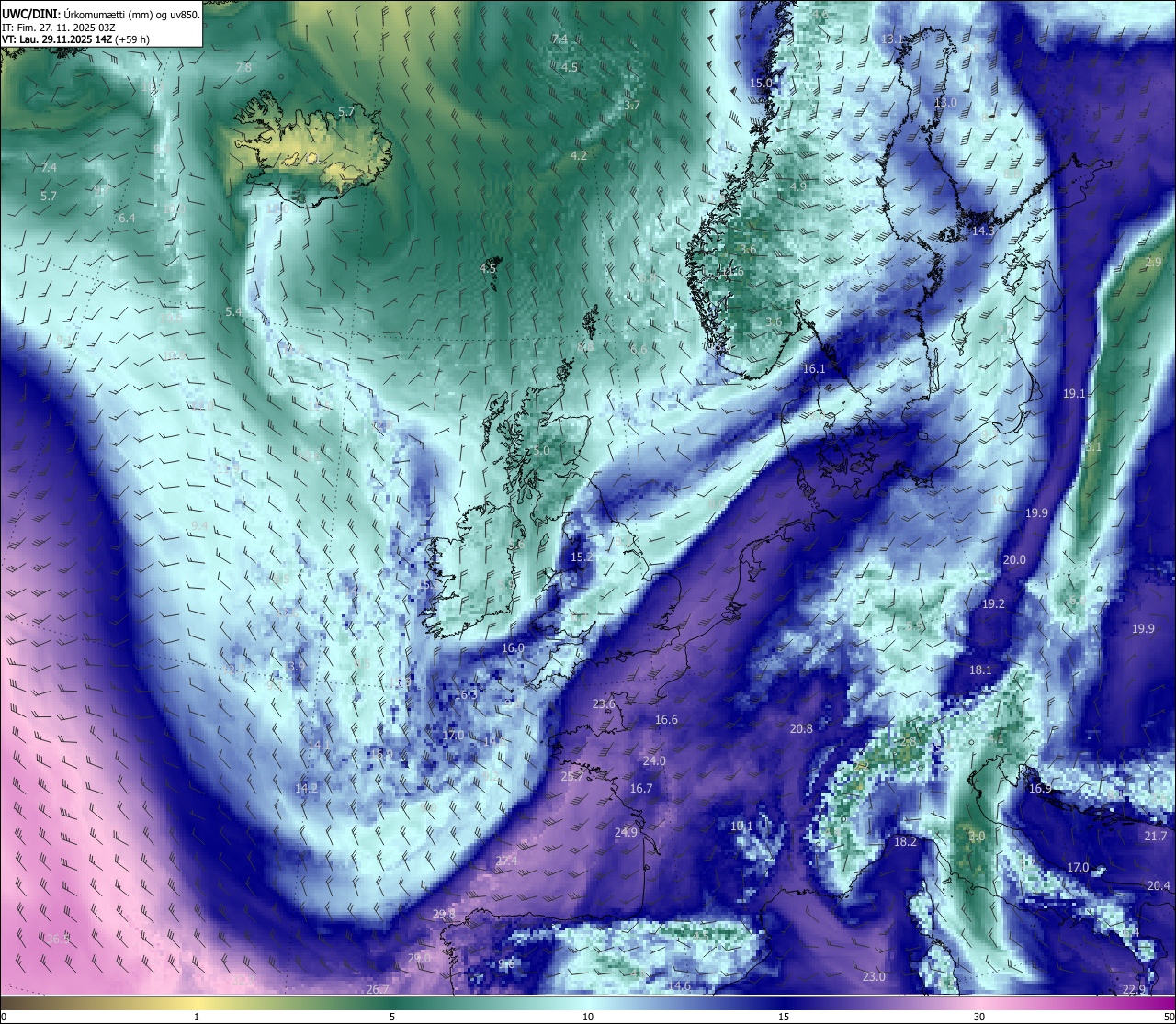Click the value 4.2 on the map

pyautogui.click(x=579, y=156)
